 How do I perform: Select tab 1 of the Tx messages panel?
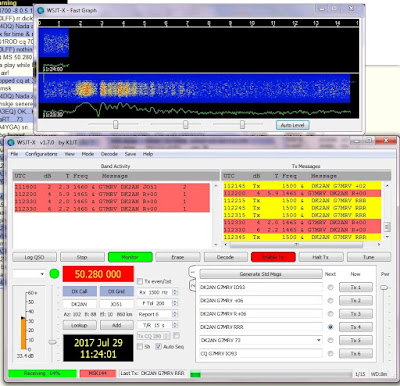pyautogui.click(x=193, y=272)
